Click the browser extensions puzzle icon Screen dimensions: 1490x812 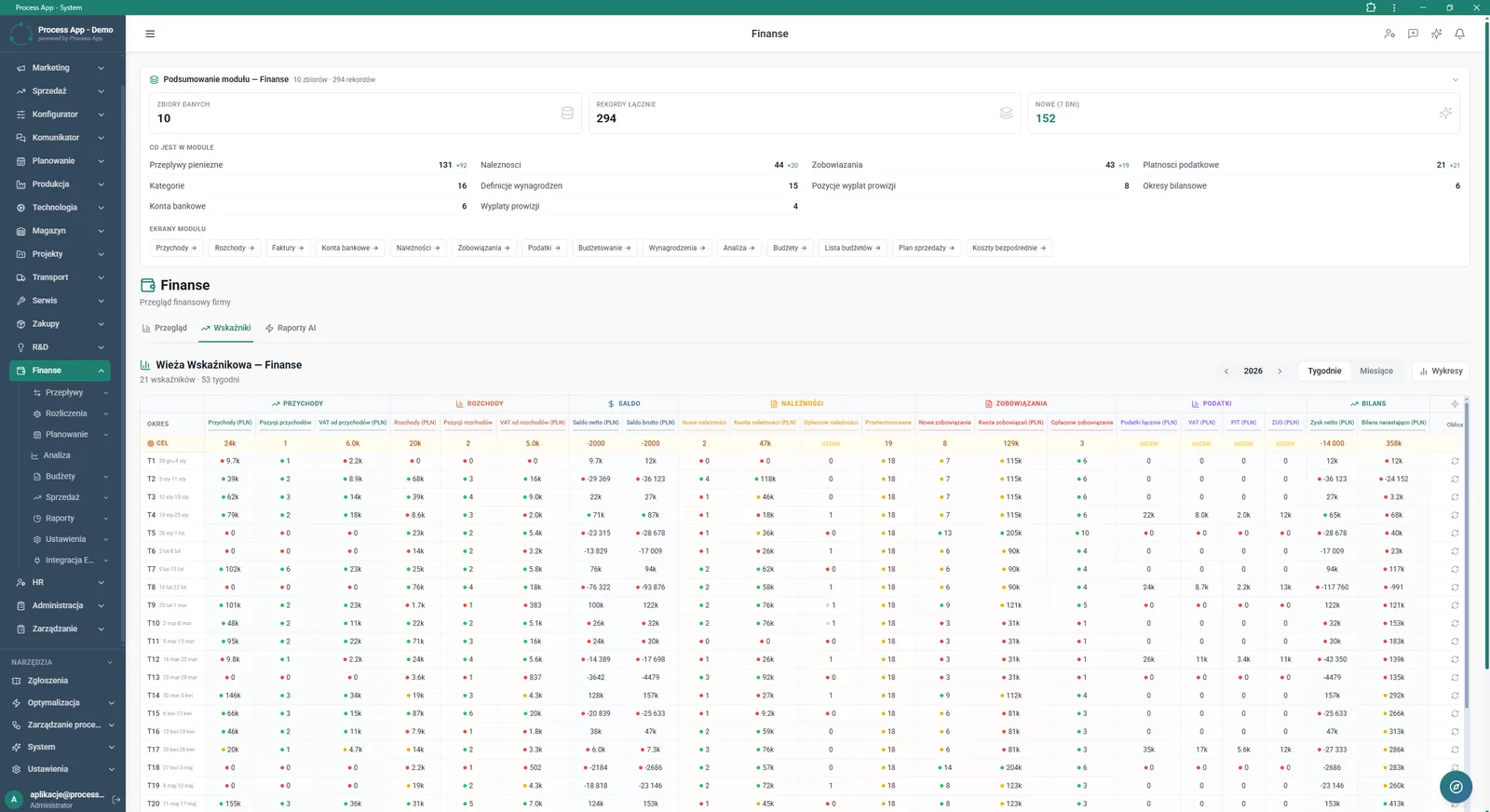tap(1371, 7)
